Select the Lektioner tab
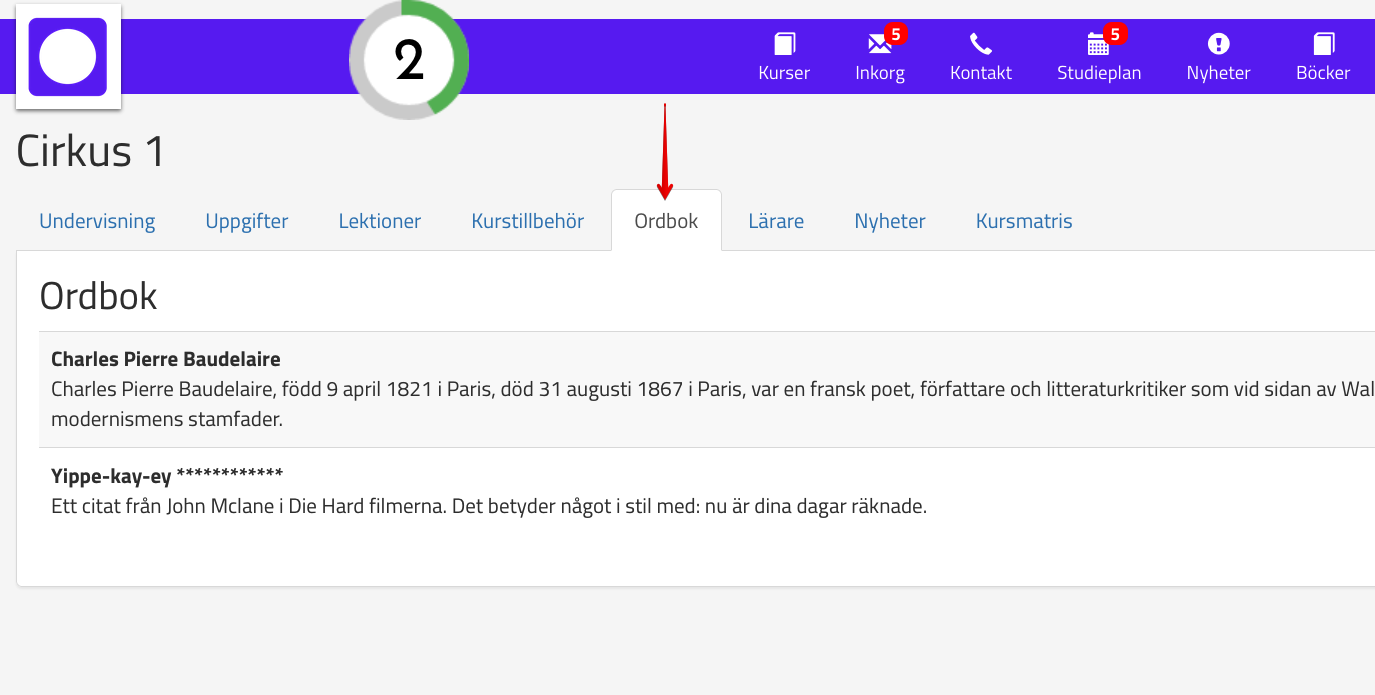This screenshot has width=1375, height=695. click(x=380, y=221)
